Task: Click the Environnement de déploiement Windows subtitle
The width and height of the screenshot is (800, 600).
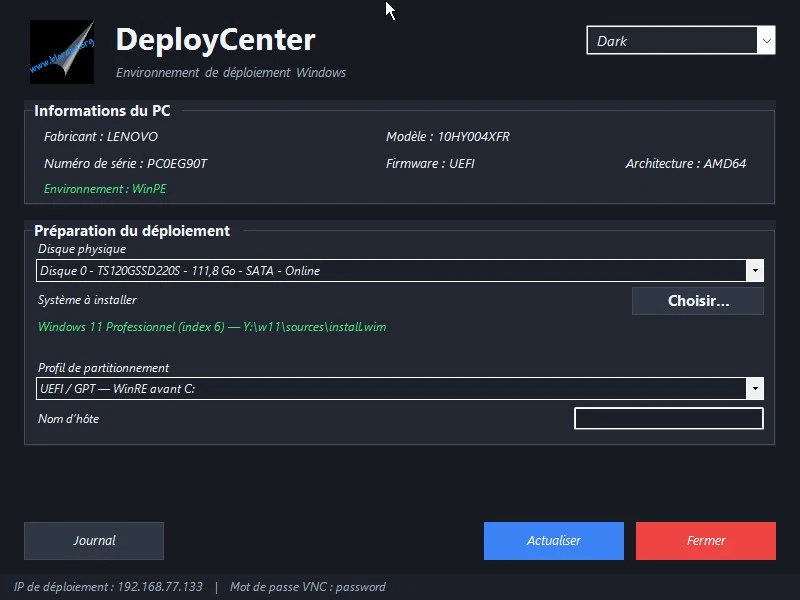Action: coord(231,72)
